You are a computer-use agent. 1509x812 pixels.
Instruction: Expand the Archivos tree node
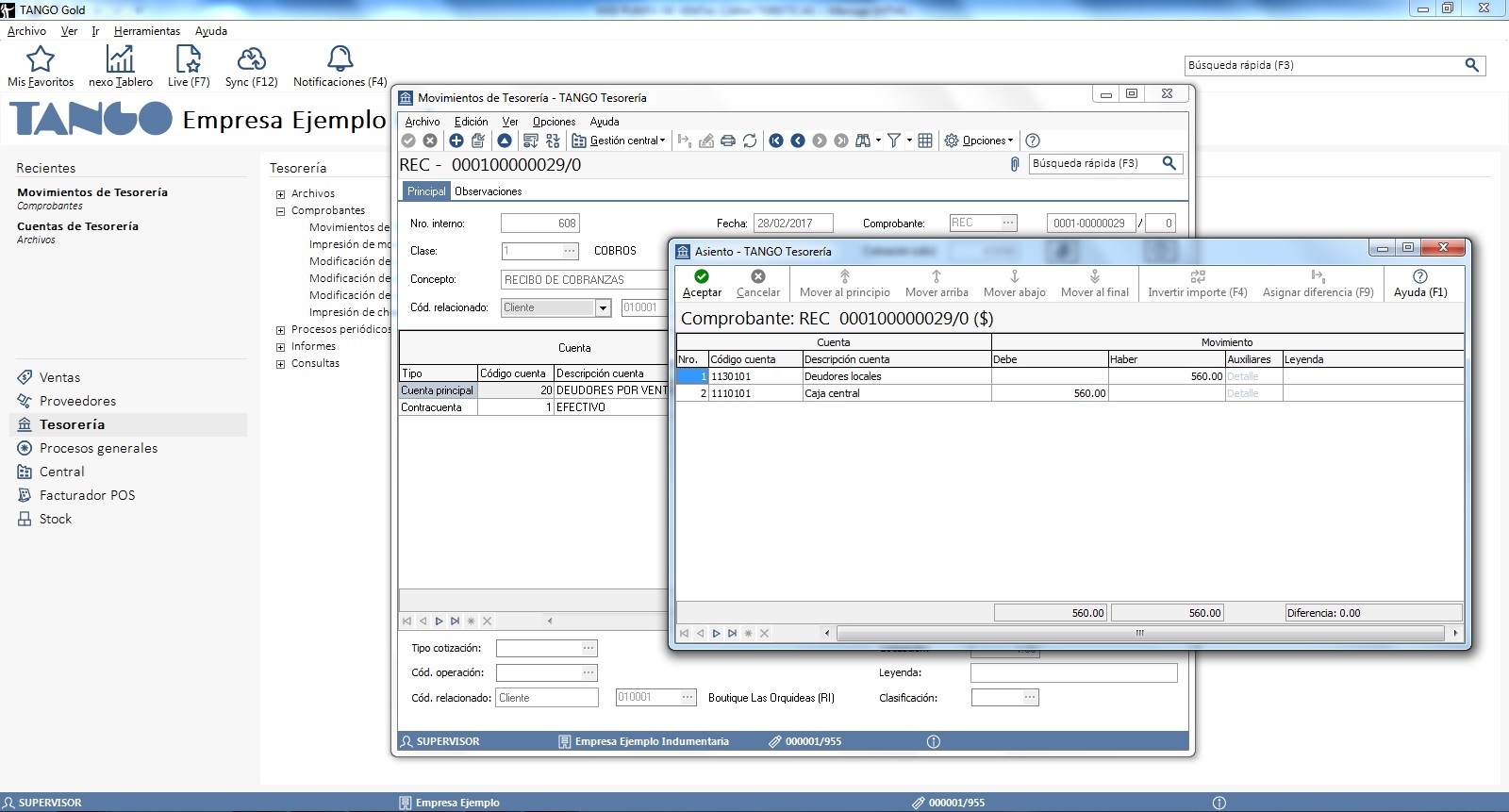[x=280, y=194]
